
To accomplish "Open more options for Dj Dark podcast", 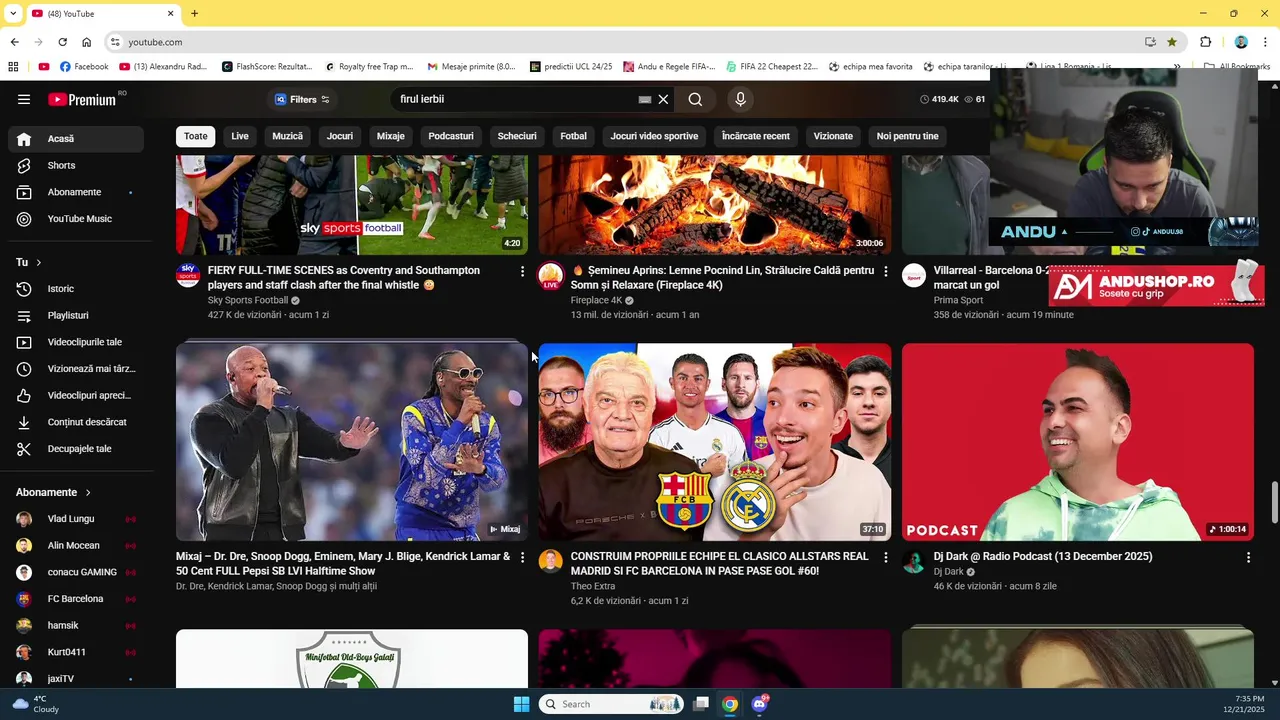I will click(x=1248, y=557).
